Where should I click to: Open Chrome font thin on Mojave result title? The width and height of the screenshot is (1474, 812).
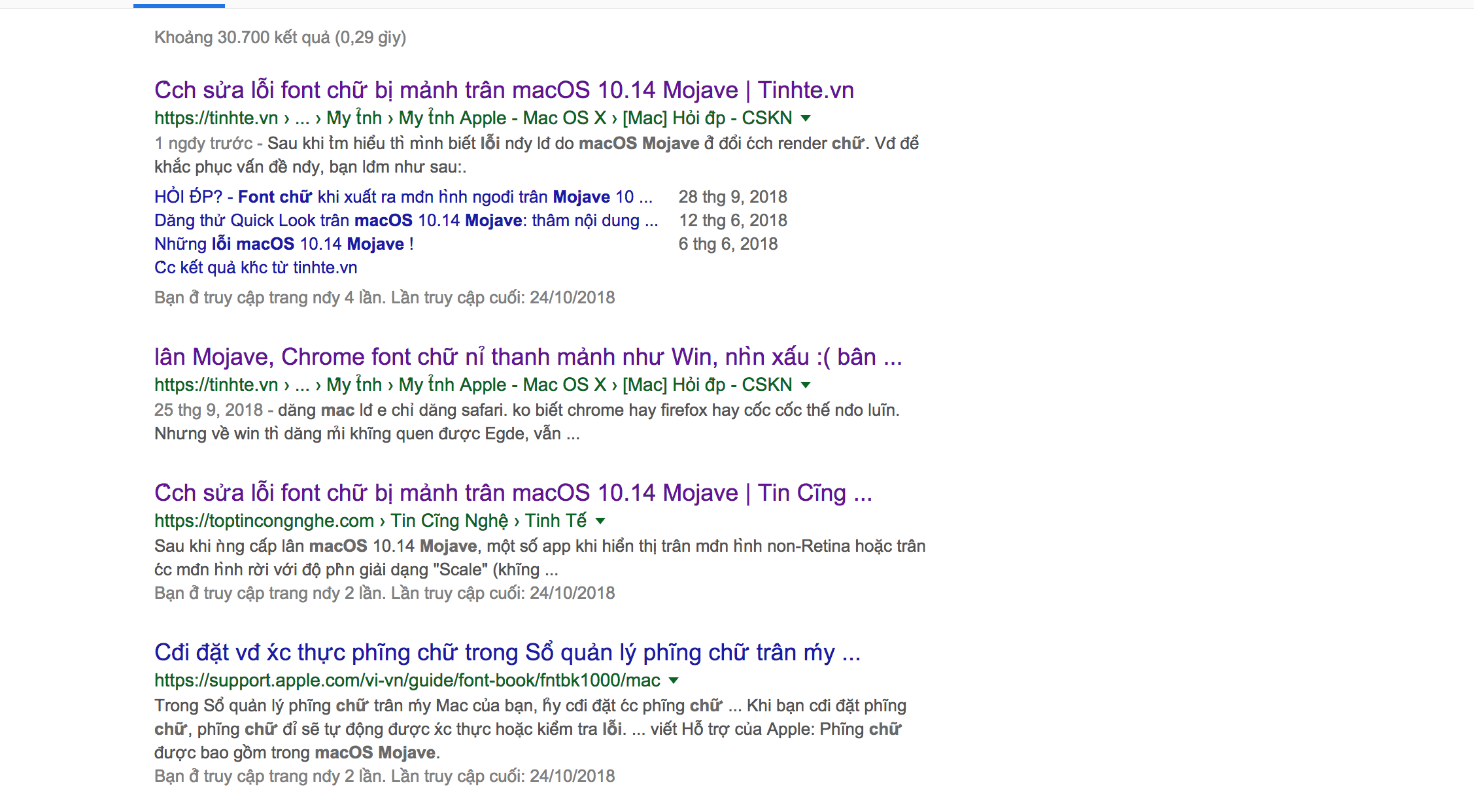point(528,357)
